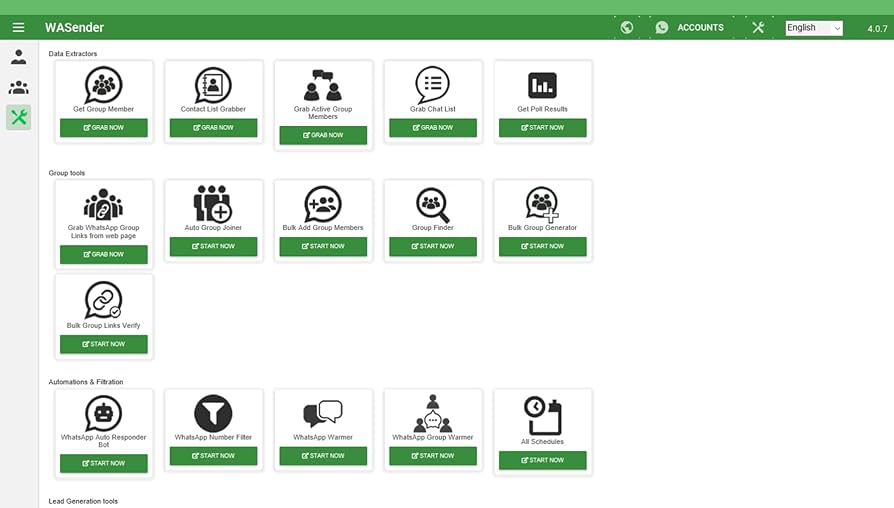Viewport: 894px width, 508px height.
Task: Select the tools sidebar icon
Action: pyautogui.click(x=18, y=117)
